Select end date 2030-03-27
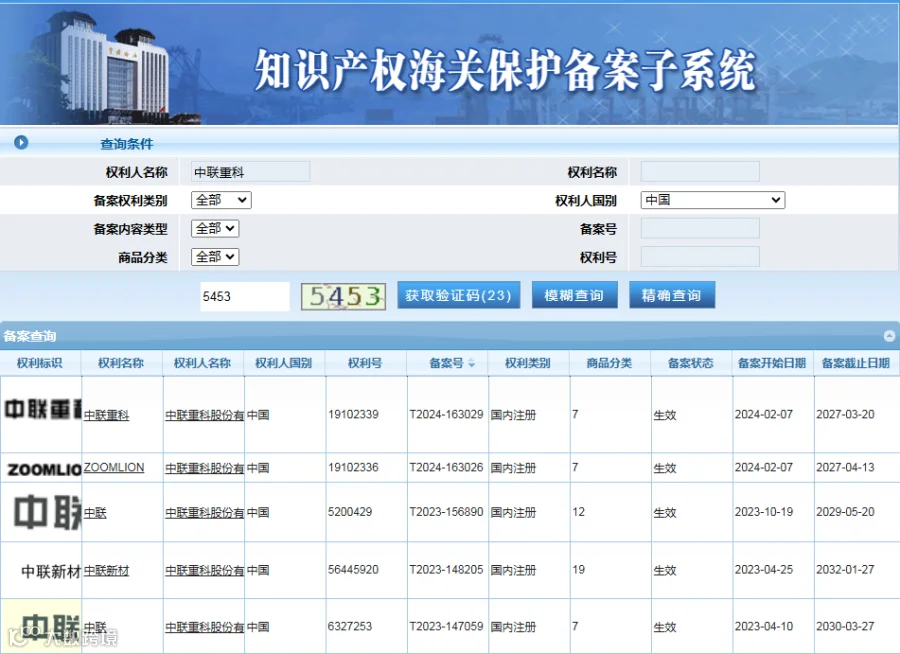This screenshot has height=654, width=900. coord(845,626)
